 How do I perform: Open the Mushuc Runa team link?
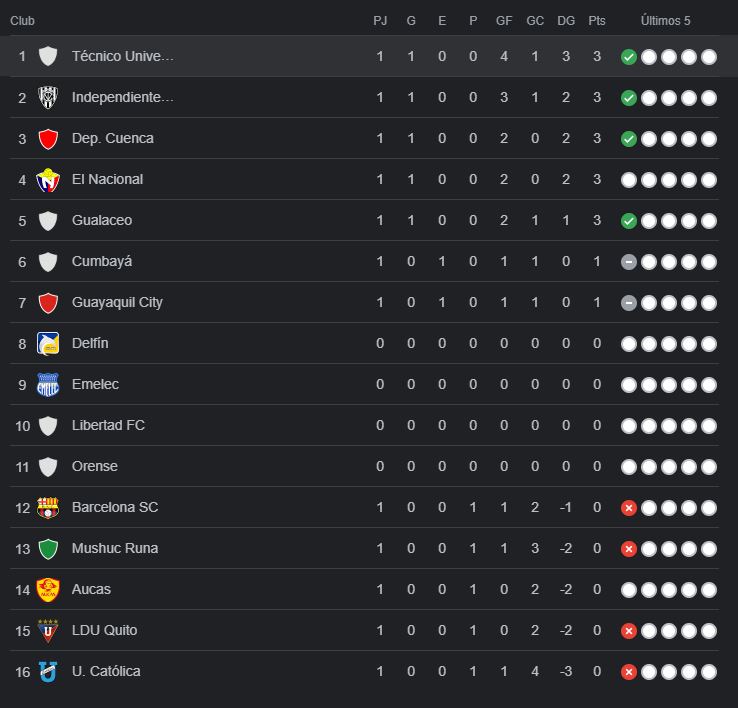[114, 548]
